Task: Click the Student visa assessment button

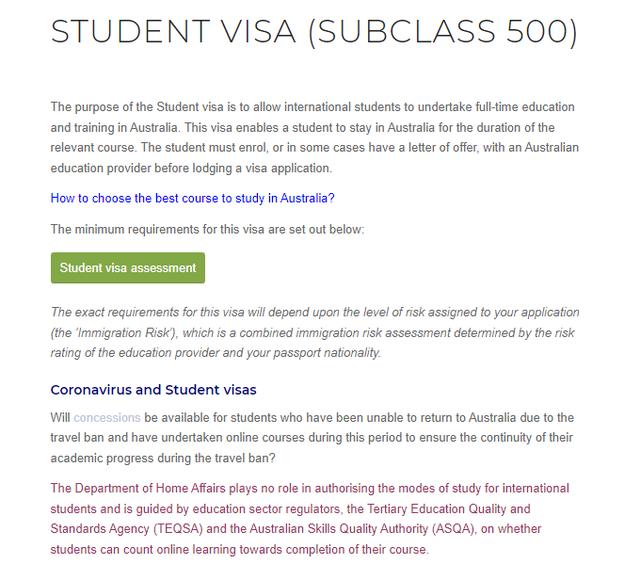Action: coord(128,268)
